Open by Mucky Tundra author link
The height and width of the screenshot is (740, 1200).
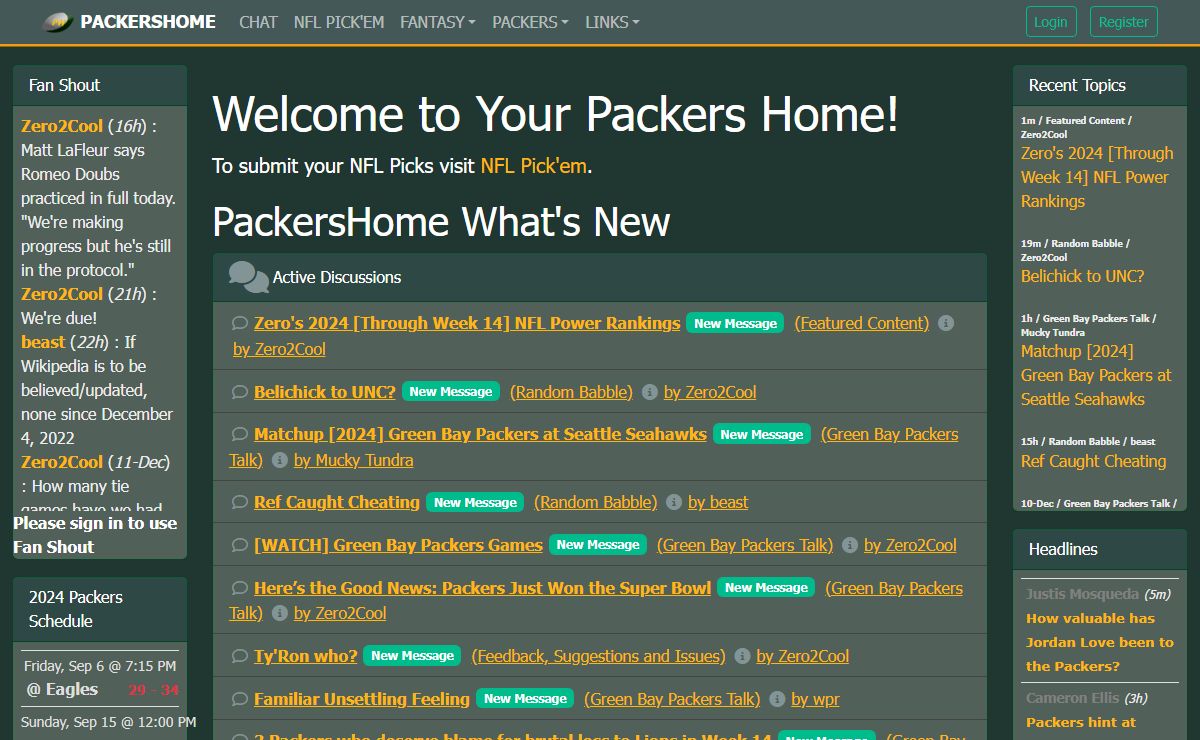pyautogui.click(x=354, y=460)
